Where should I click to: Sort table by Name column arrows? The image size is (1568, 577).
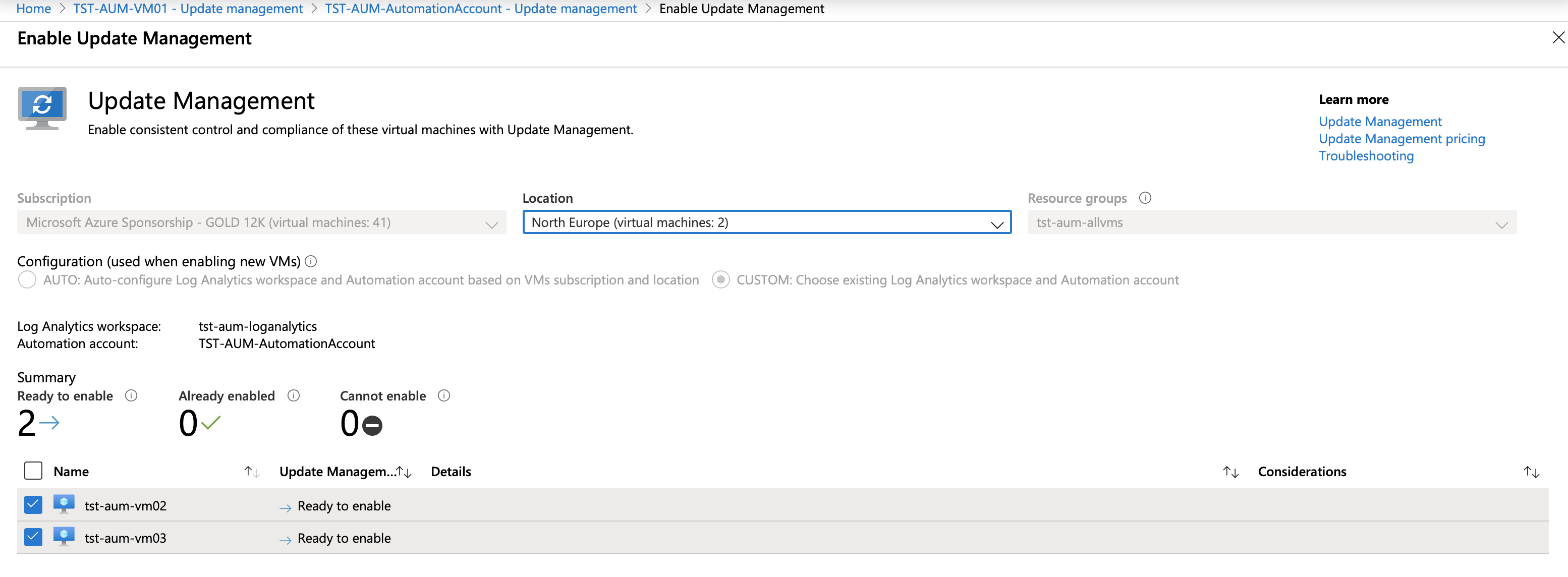pos(252,472)
